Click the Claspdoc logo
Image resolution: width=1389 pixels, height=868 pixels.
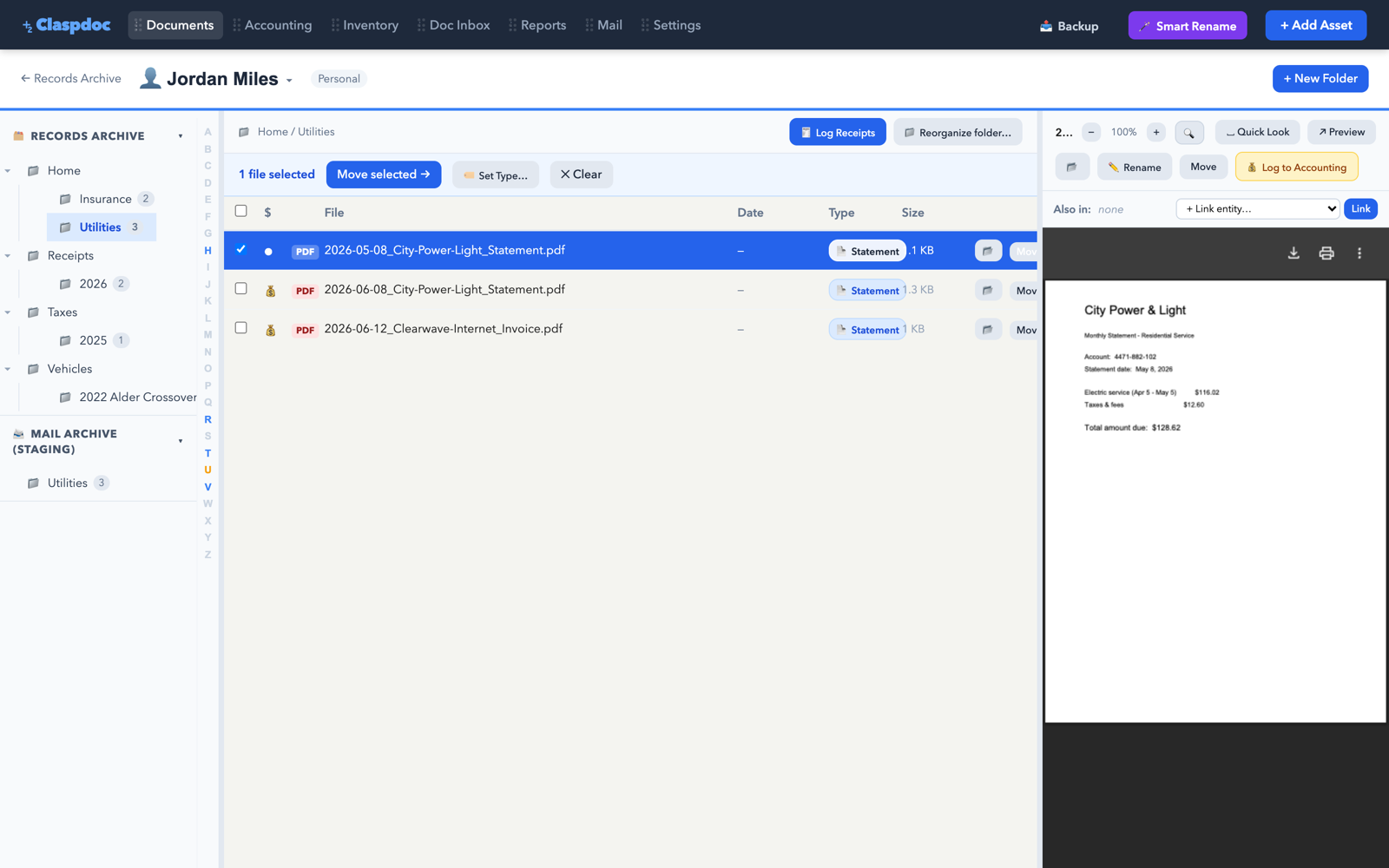click(67, 25)
